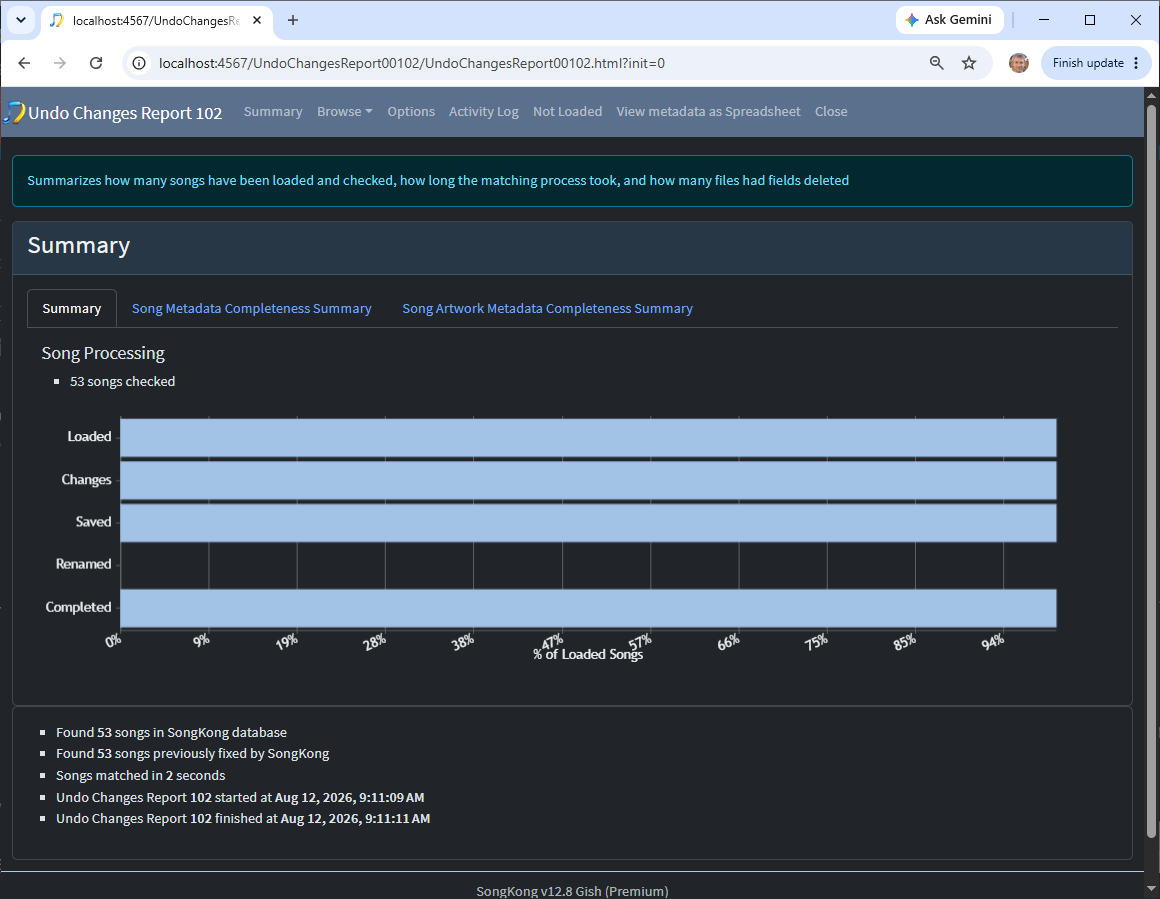Open the Not Loaded navbar item
The height and width of the screenshot is (899, 1160).
tap(567, 112)
